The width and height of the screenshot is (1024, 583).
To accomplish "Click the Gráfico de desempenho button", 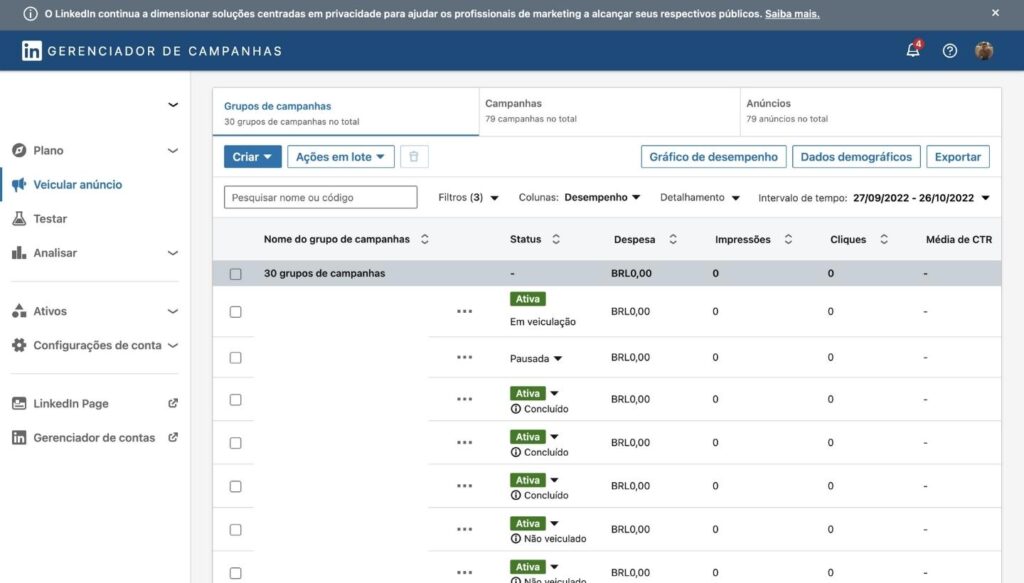I will tap(713, 157).
